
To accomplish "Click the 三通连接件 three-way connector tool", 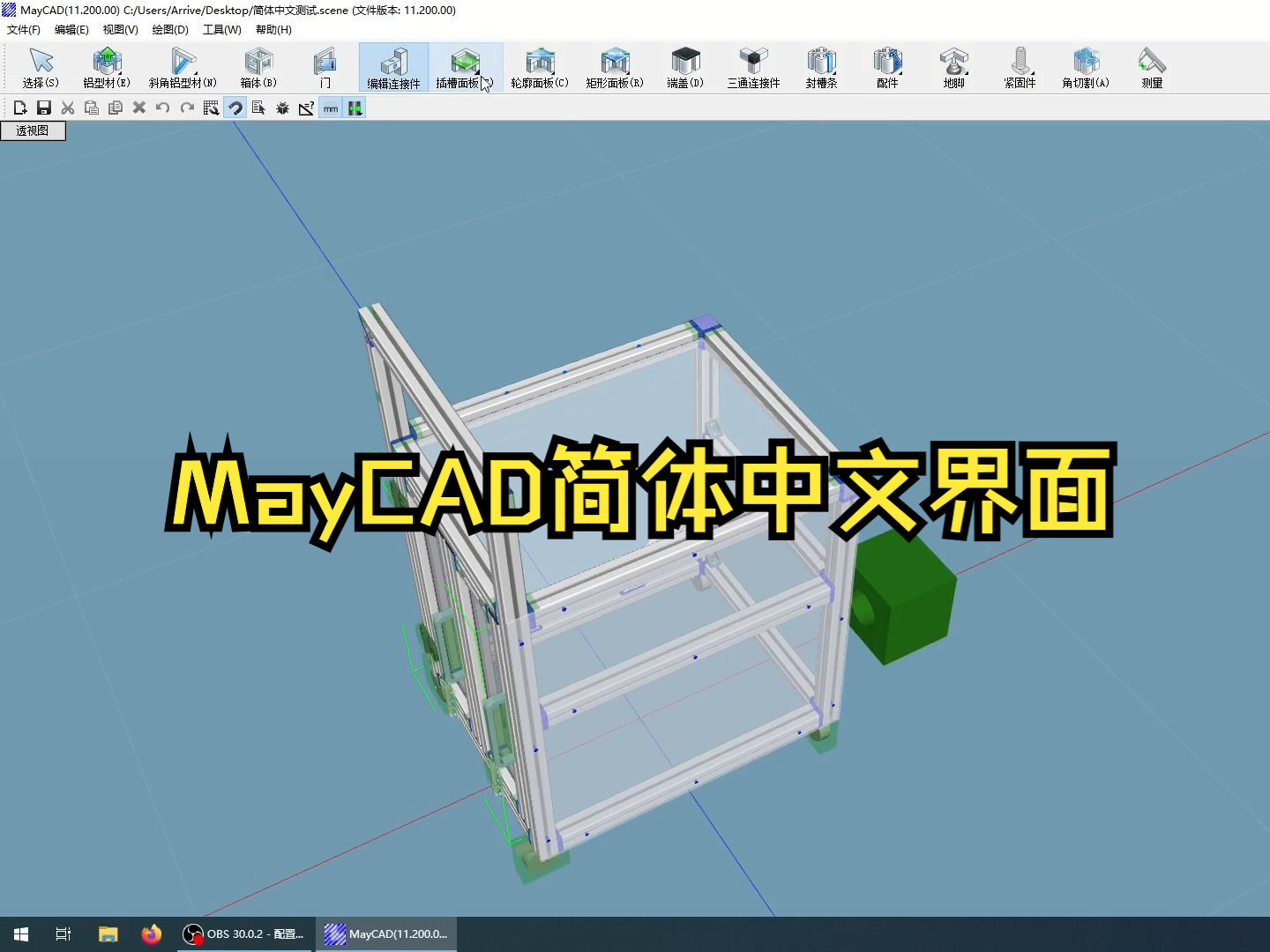I will (753, 68).
